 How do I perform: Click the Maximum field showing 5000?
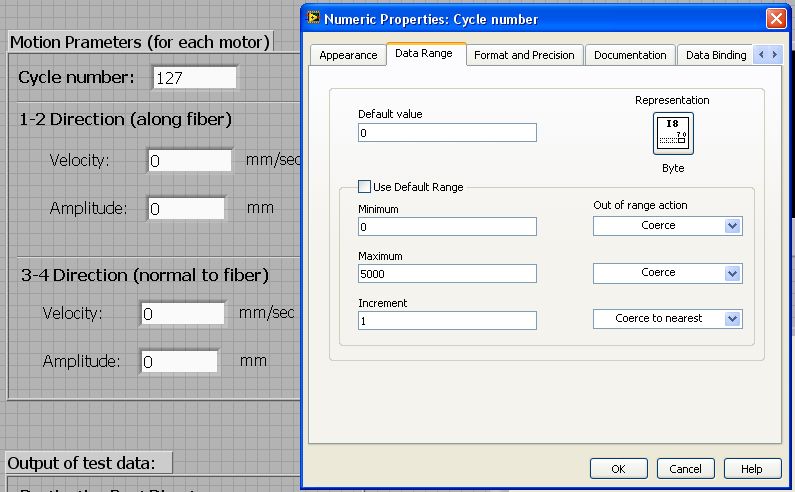tap(447, 273)
